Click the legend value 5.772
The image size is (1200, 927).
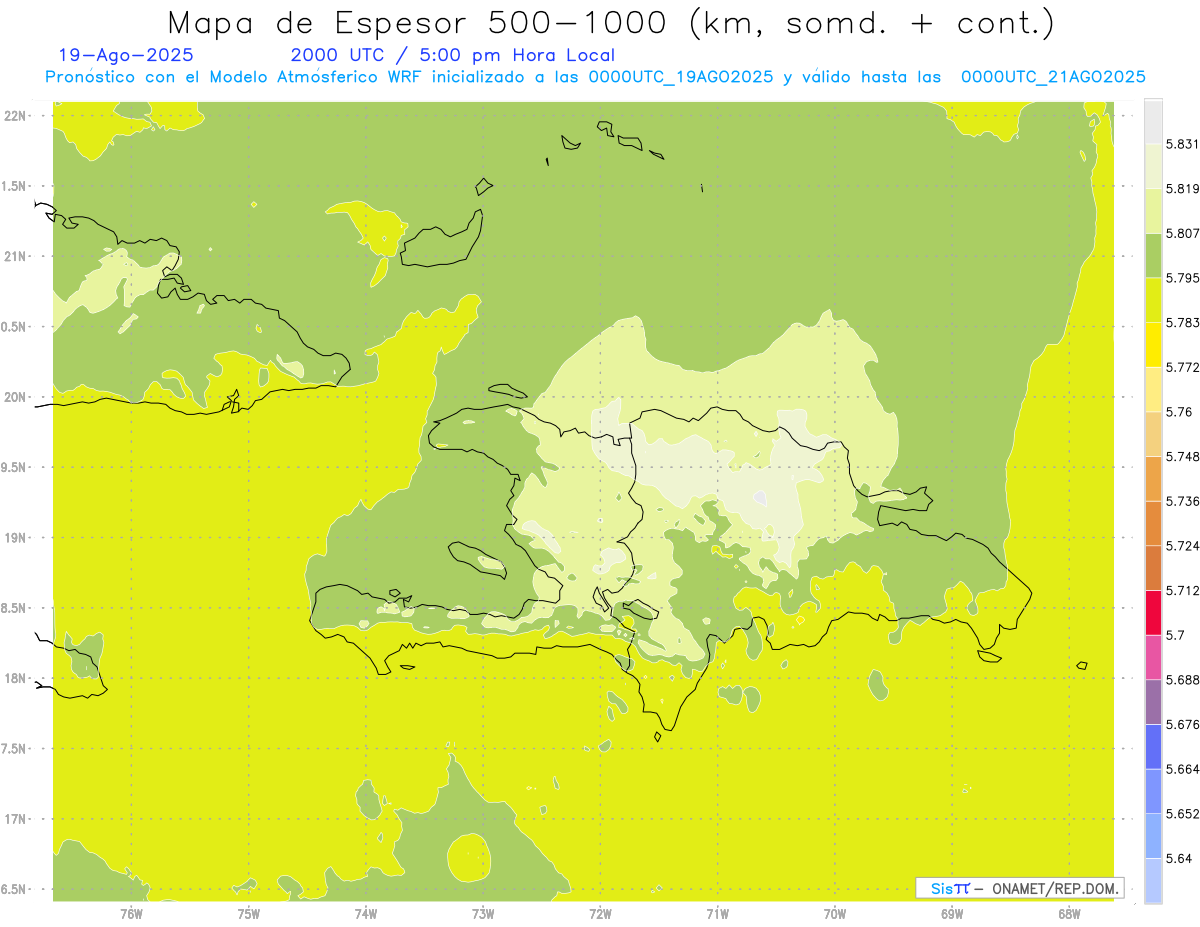coord(1183,367)
